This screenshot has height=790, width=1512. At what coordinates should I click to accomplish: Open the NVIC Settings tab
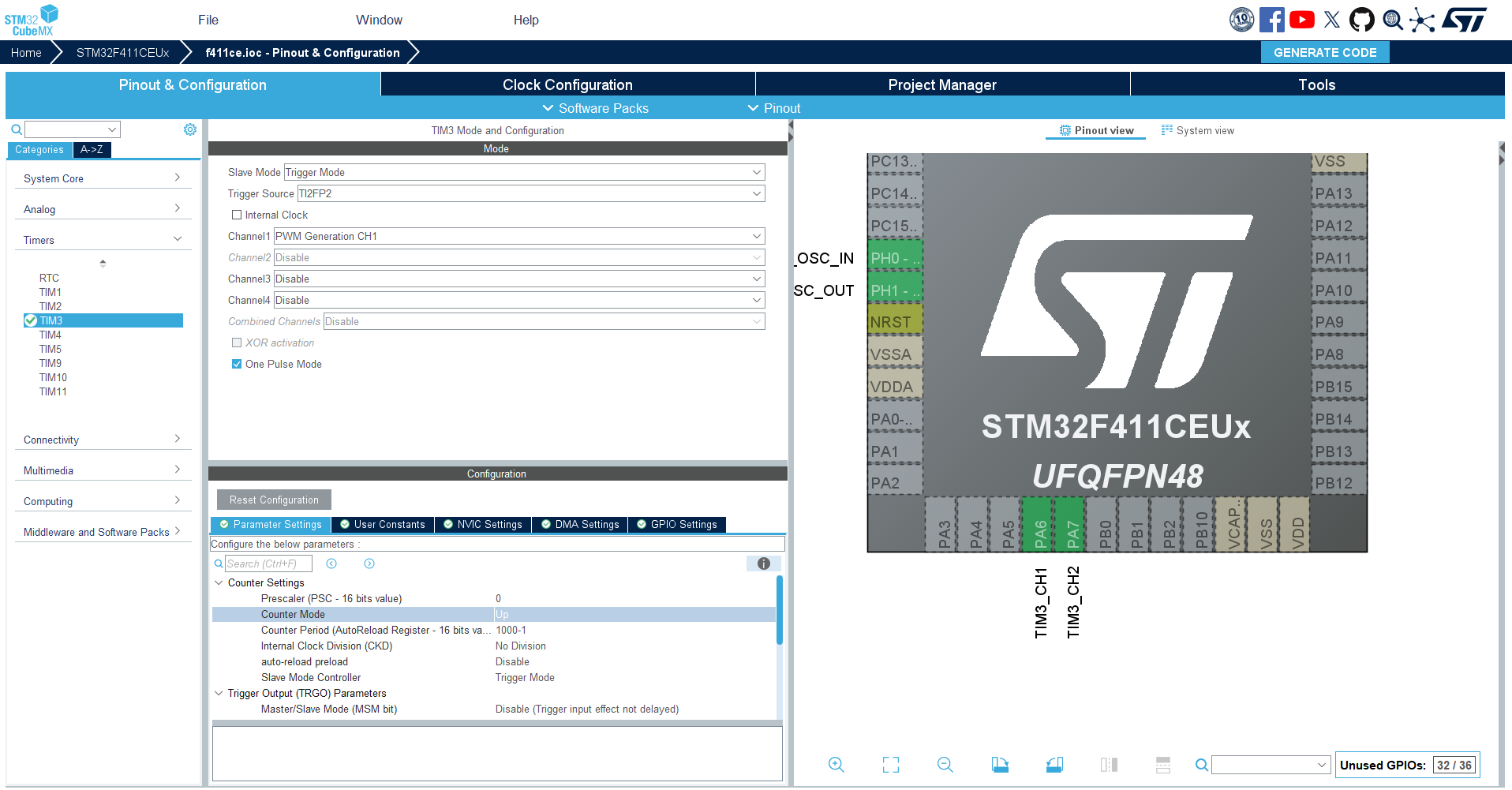click(482, 524)
